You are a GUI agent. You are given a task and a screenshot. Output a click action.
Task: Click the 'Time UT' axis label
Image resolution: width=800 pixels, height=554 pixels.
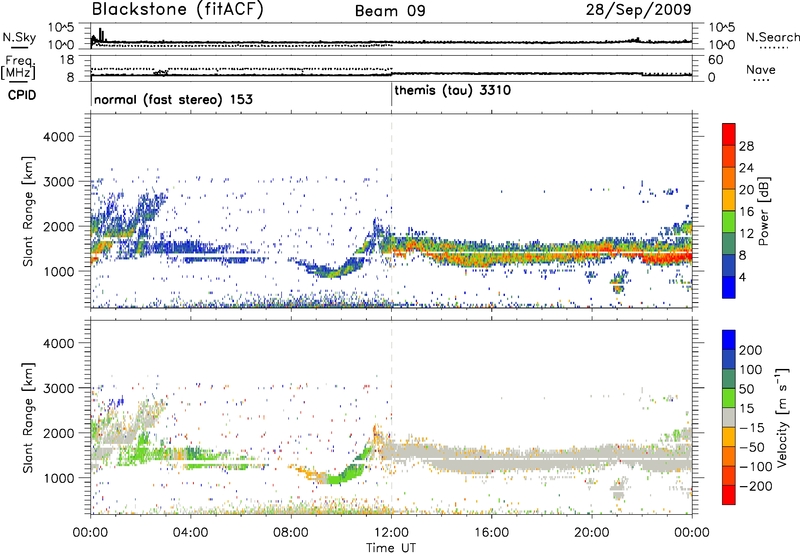click(391, 548)
